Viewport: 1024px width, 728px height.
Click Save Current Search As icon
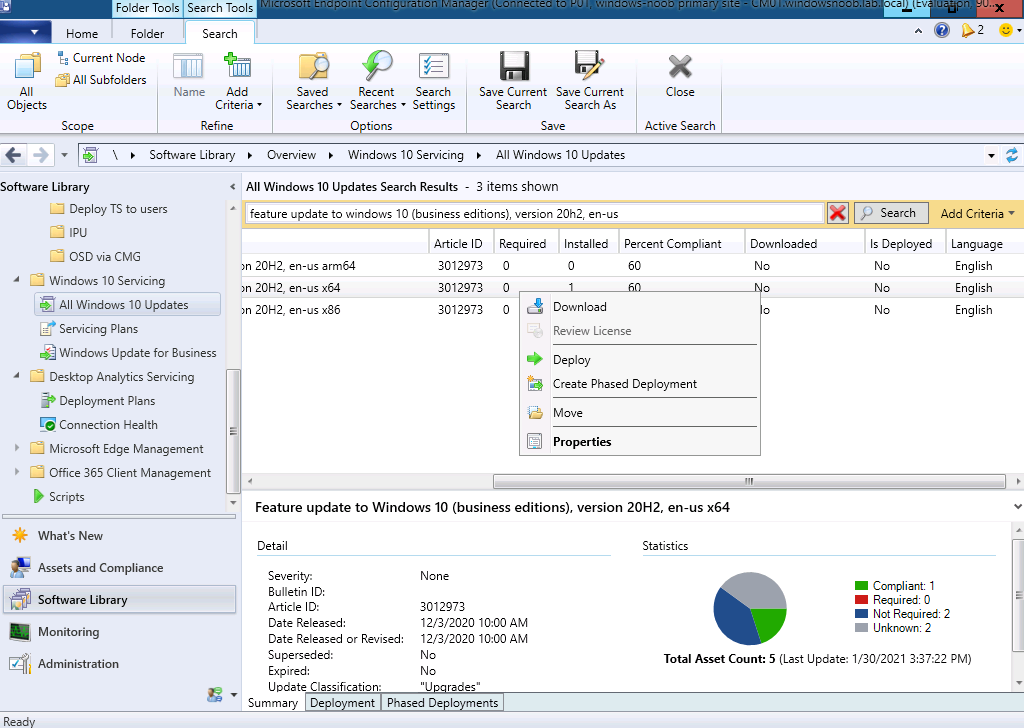coord(590,82)
